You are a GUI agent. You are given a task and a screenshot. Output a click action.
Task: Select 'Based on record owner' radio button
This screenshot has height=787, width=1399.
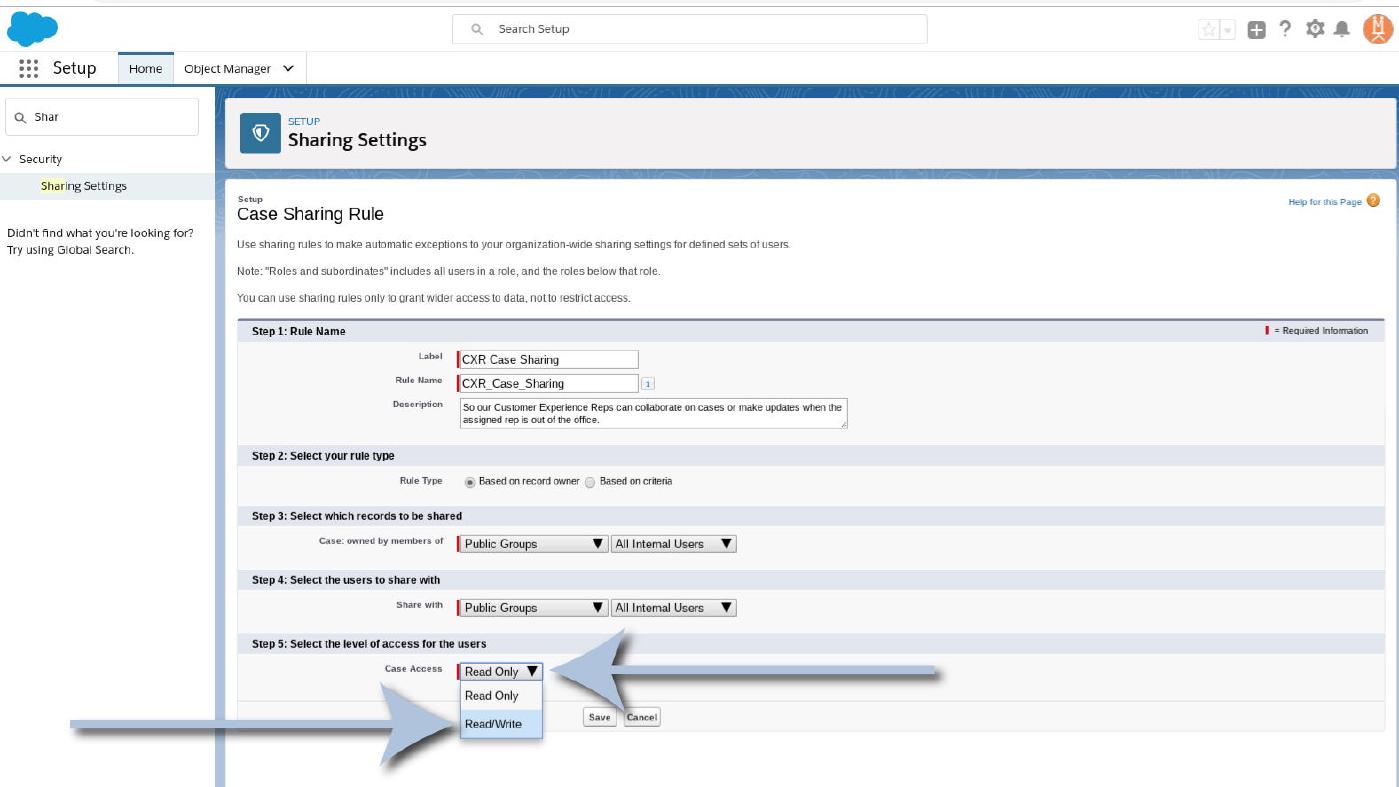click(470, 482)
